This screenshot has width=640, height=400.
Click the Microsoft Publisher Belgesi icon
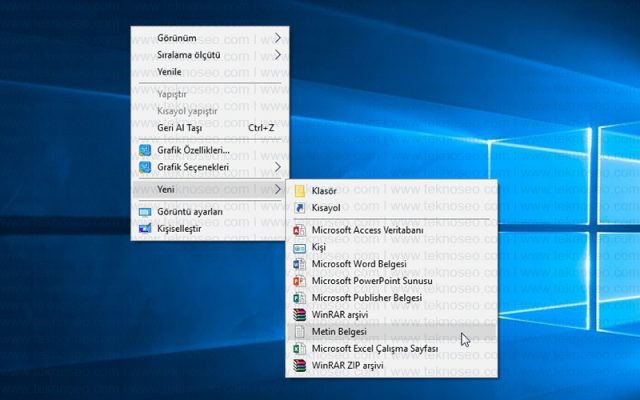click(x=300, y=298)
